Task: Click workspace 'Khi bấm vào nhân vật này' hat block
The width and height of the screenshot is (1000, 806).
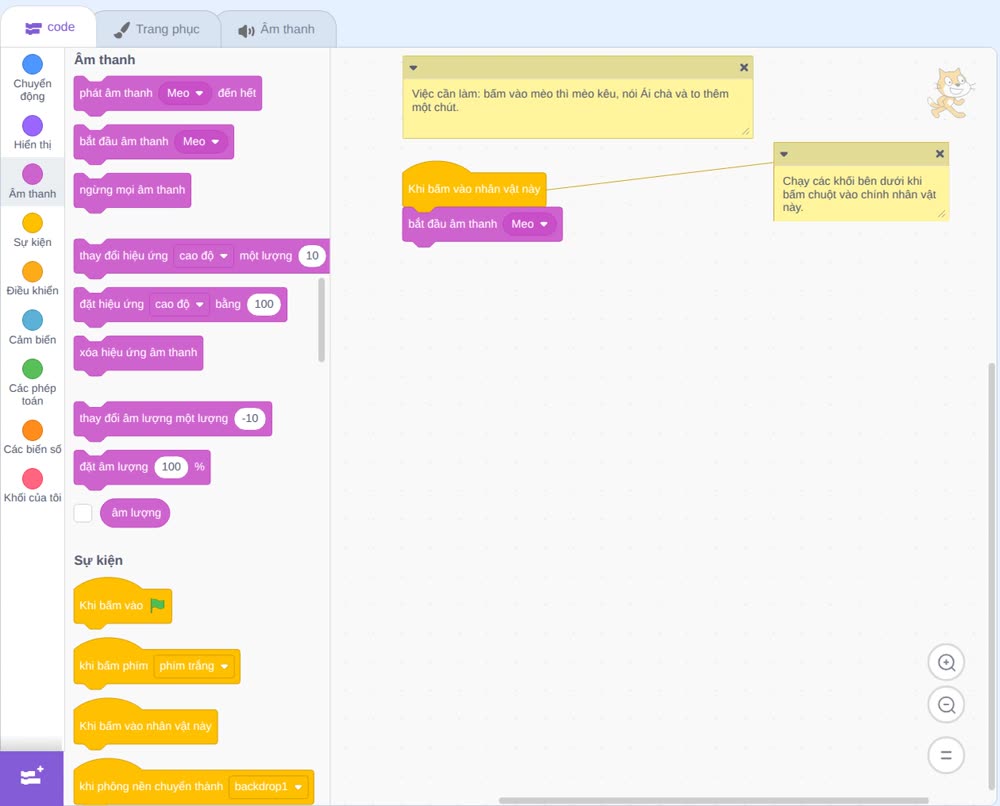Action: tap(474, 186)
